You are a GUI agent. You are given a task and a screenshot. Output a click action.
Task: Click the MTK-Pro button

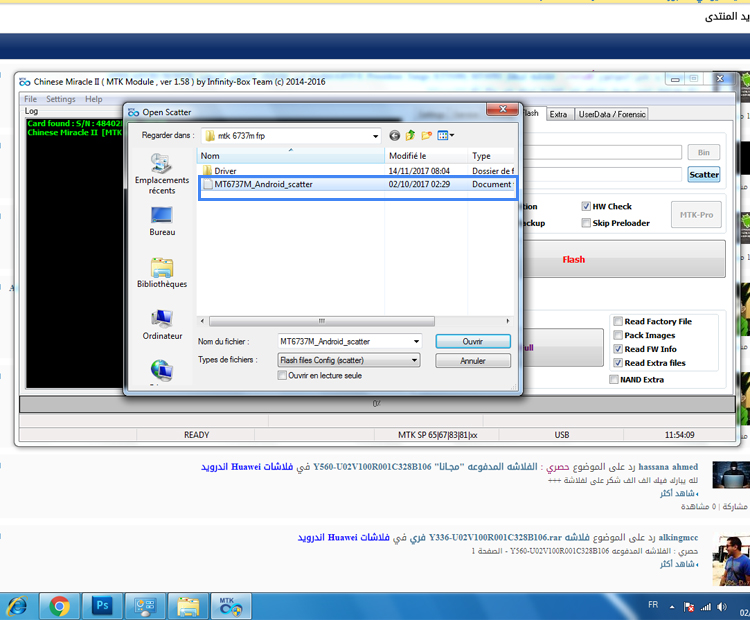[696, 215]
